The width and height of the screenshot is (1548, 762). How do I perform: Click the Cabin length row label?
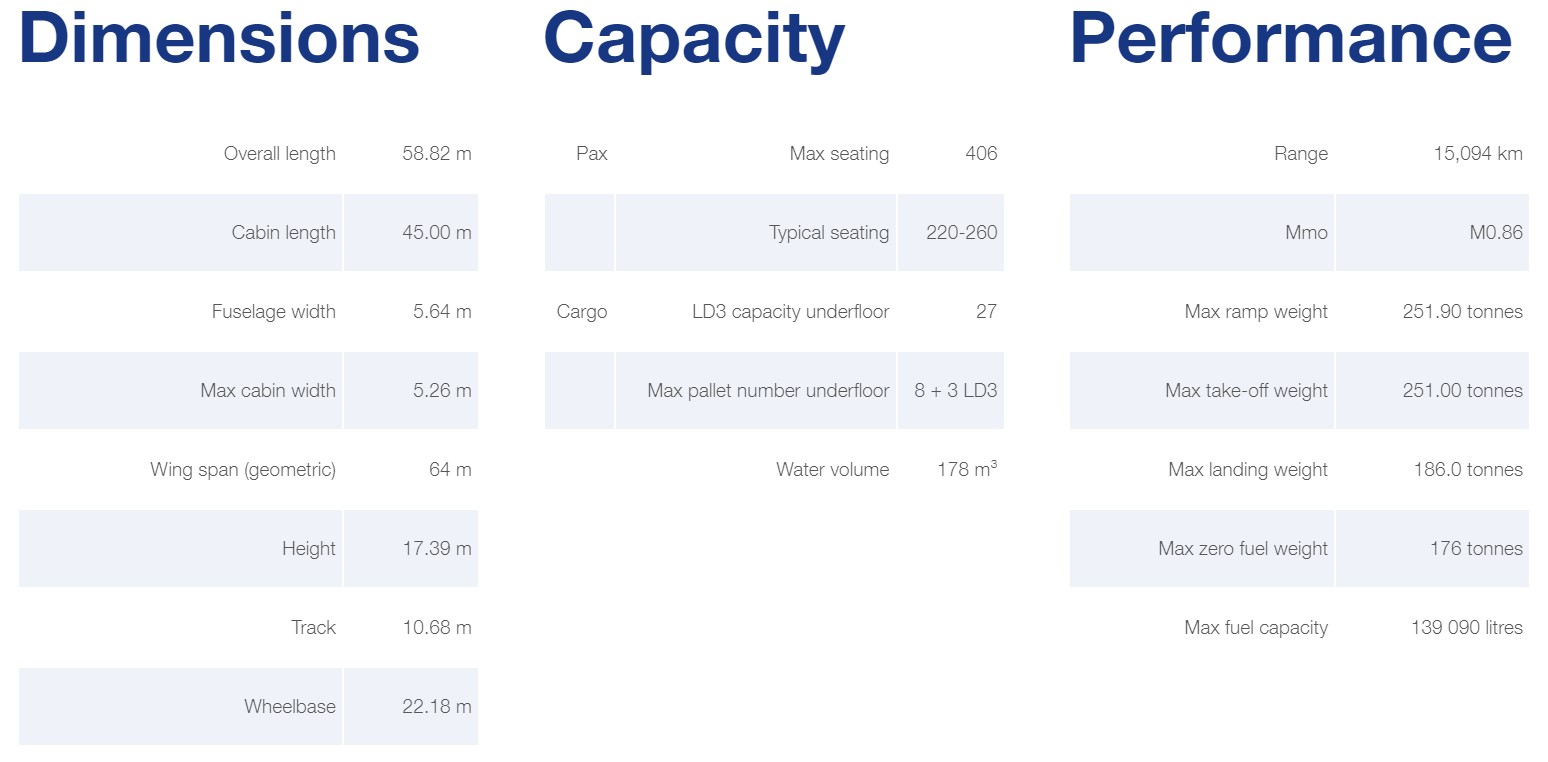[284, 233]
